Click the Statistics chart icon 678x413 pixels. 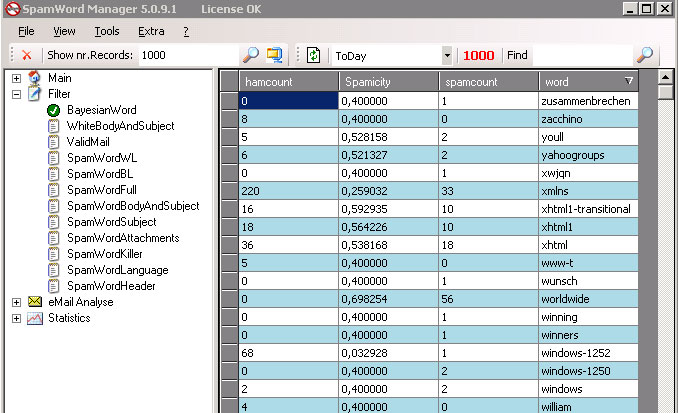tap(35, 318)
